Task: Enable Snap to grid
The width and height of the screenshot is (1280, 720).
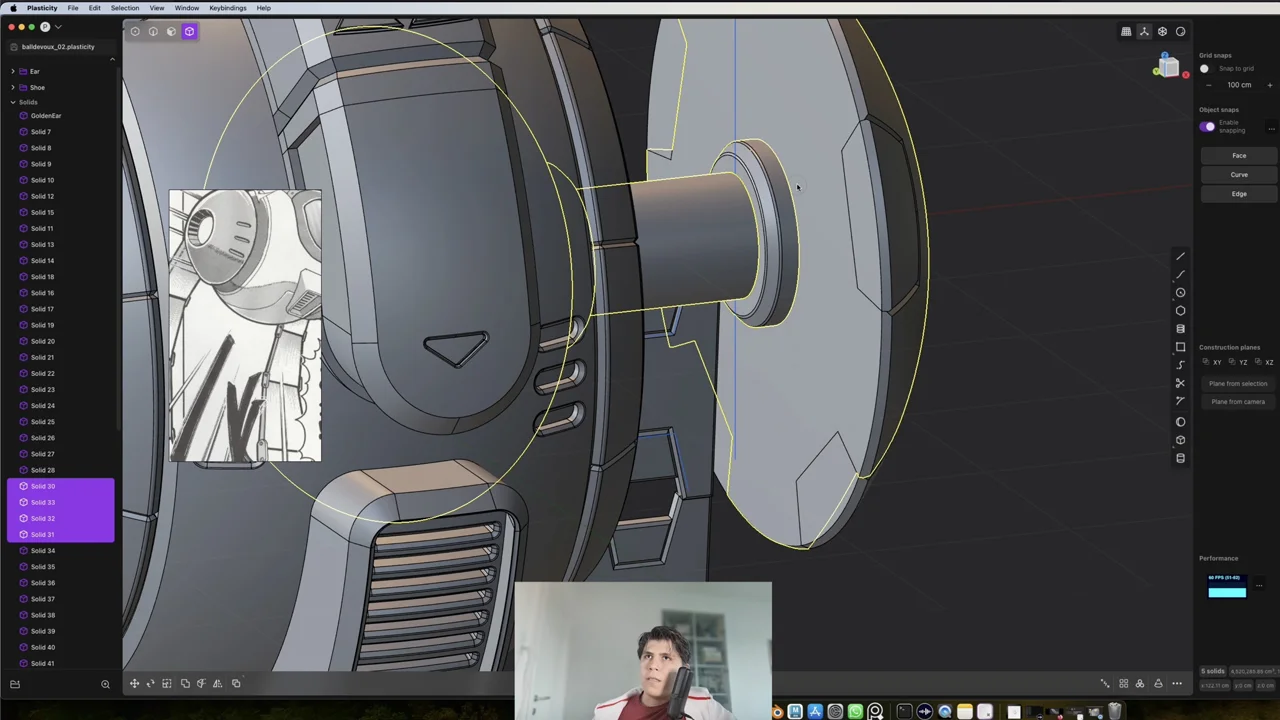Action: coord(1204,68)
